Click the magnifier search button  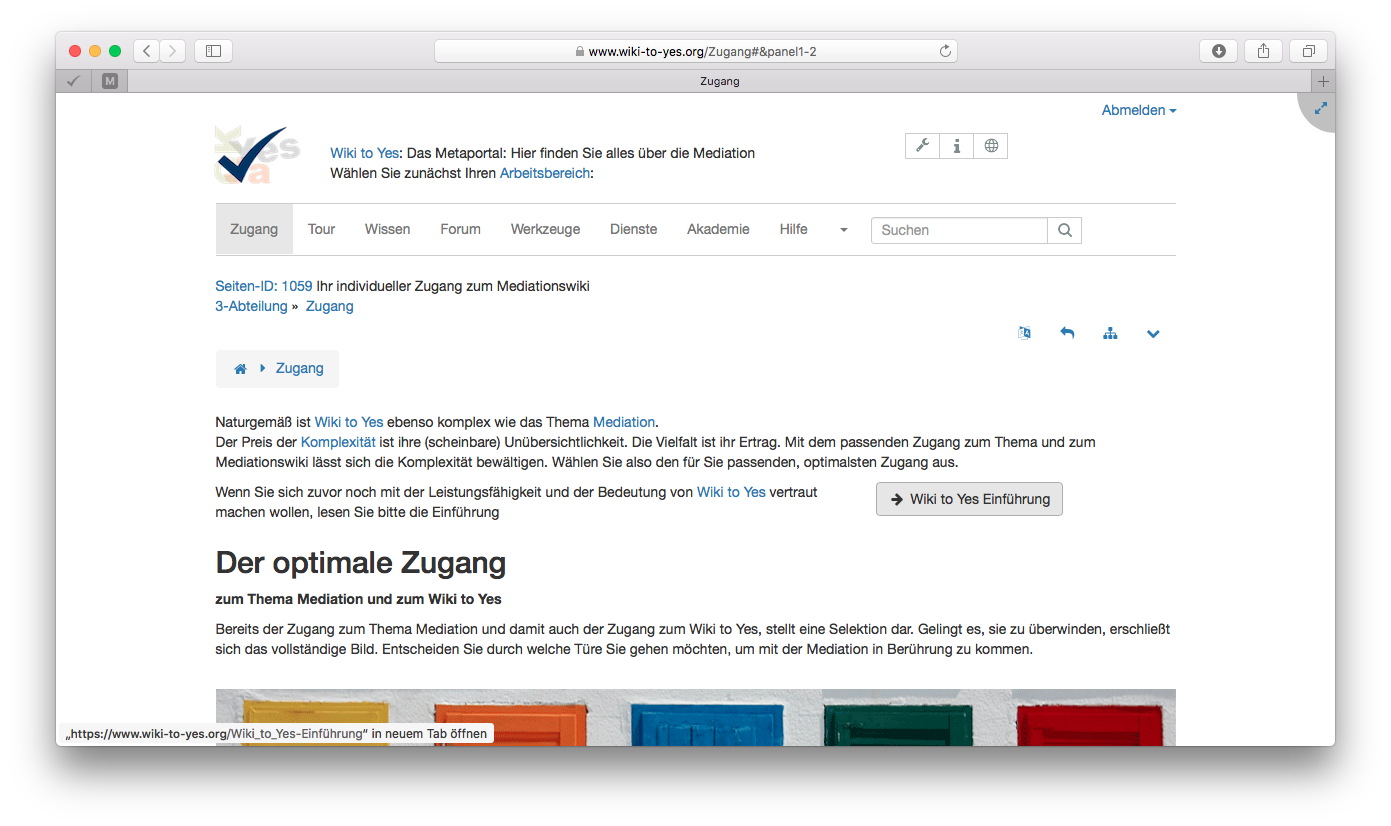click(1064, 230)
